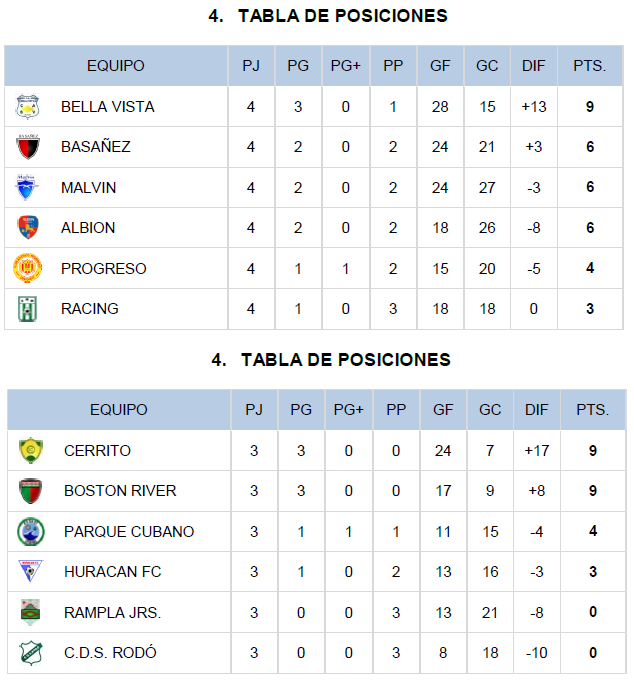The height and width of the screenshot is (688, 634).
Task: Select the BELLA VISTA team name
Action: 107,107
